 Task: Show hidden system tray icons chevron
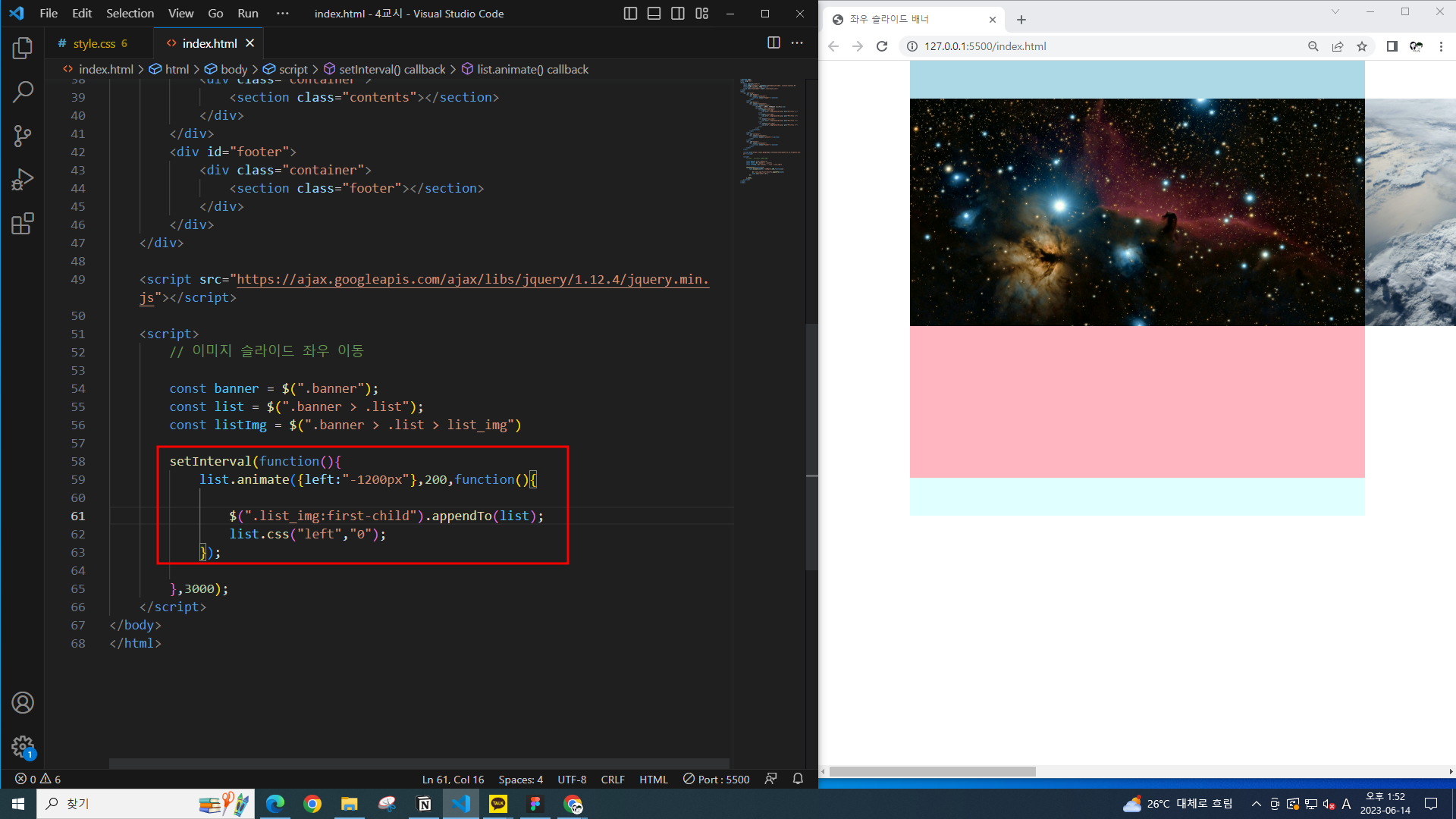point(1257,804)
